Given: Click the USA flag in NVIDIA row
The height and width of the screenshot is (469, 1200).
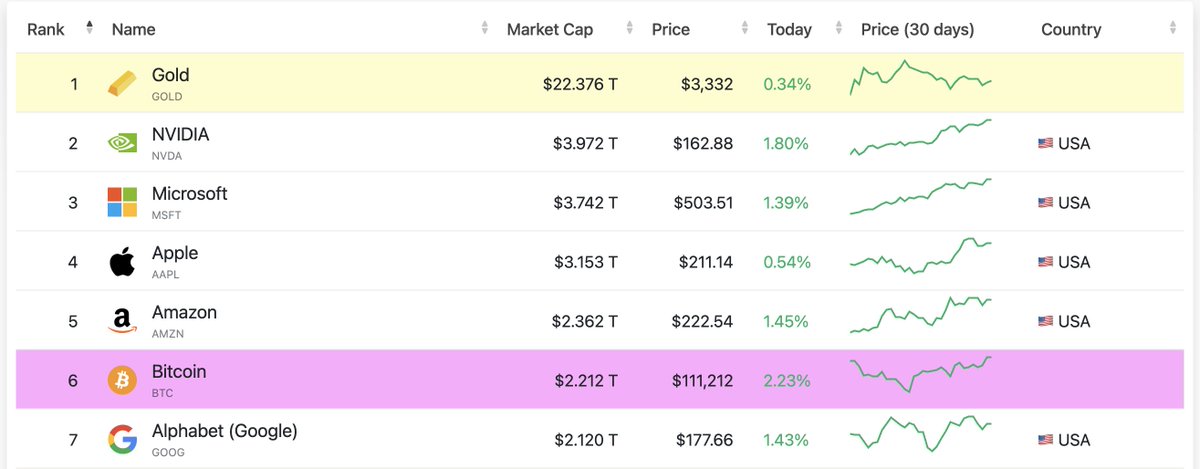Looking at the screenshot, I should (x=1046, y=144).
